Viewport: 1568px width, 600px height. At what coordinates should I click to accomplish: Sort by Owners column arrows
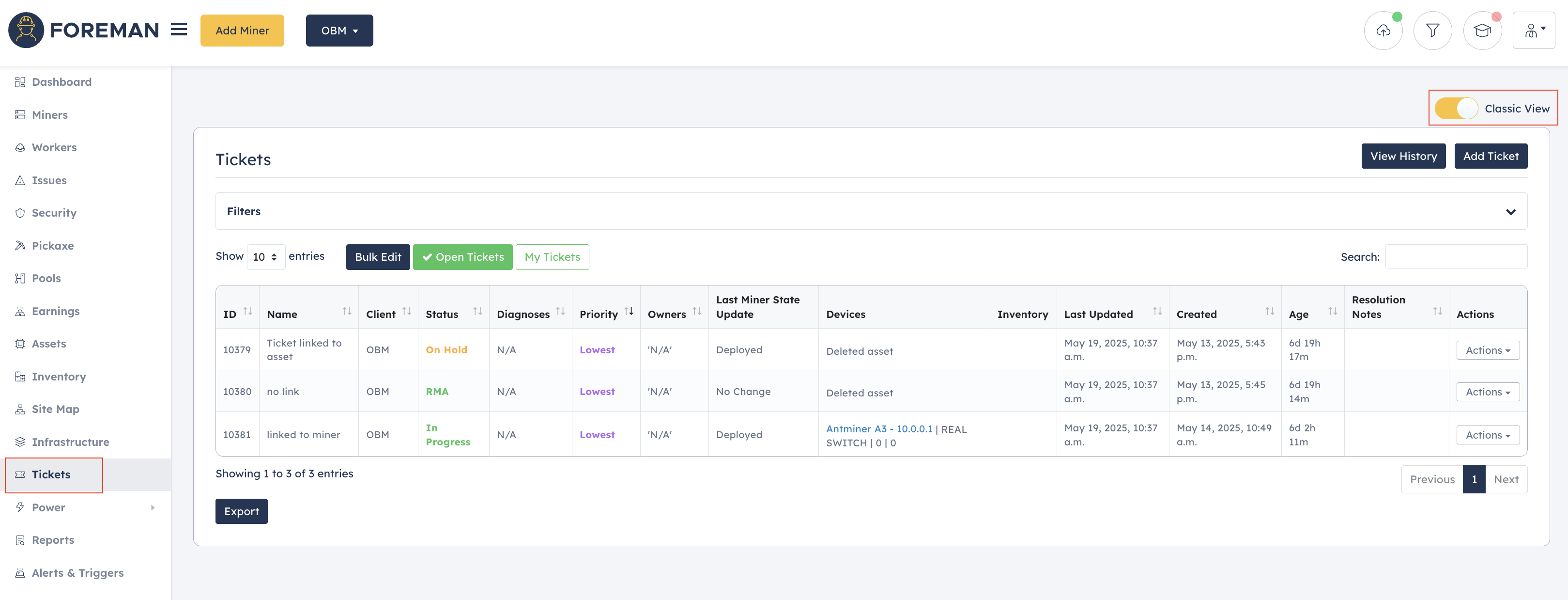pyautogui.click(x=697, y=311)
